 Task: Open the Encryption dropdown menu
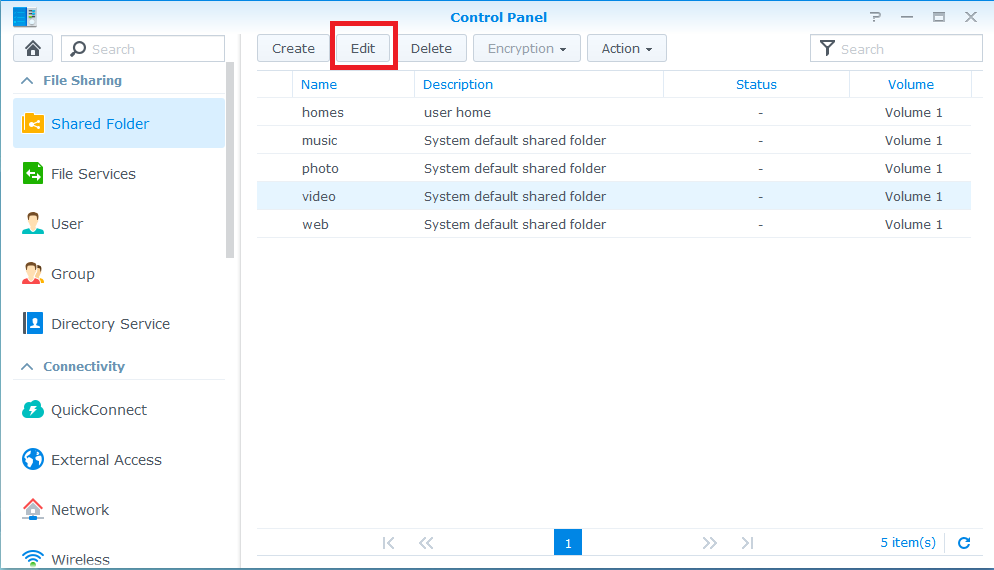tap(526, 48)
